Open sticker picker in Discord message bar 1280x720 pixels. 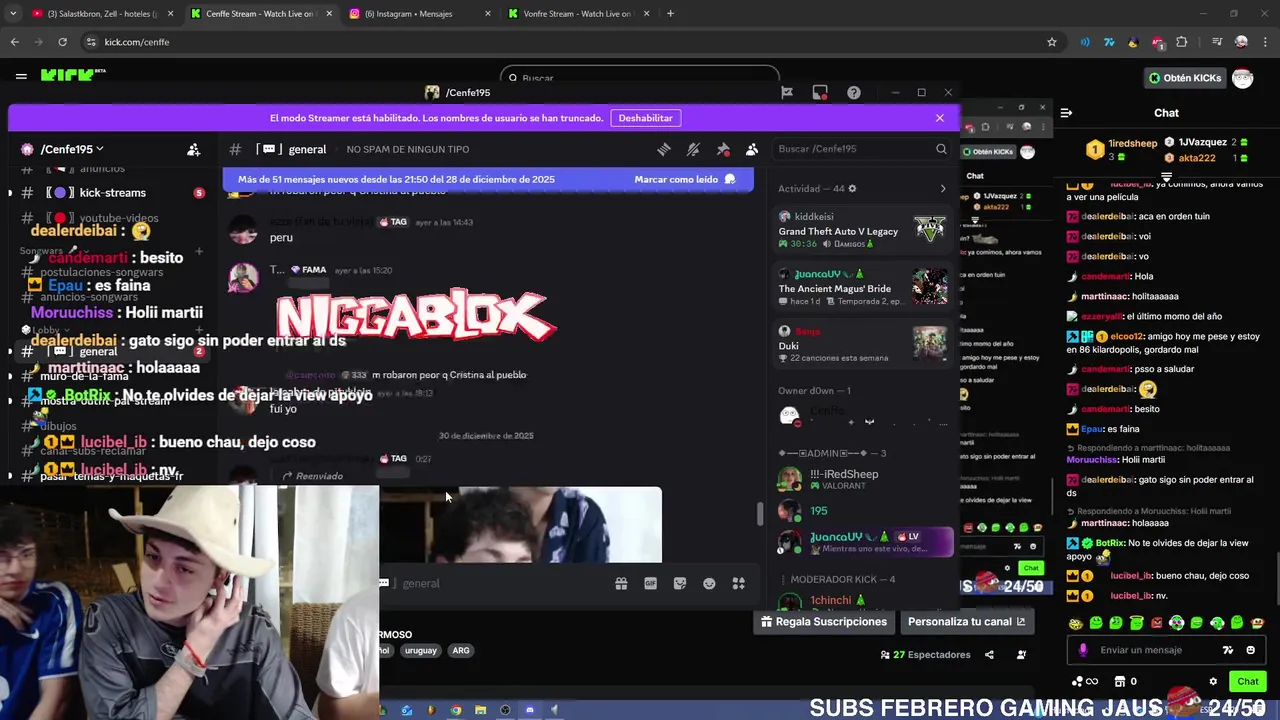[x=680, y=583]
